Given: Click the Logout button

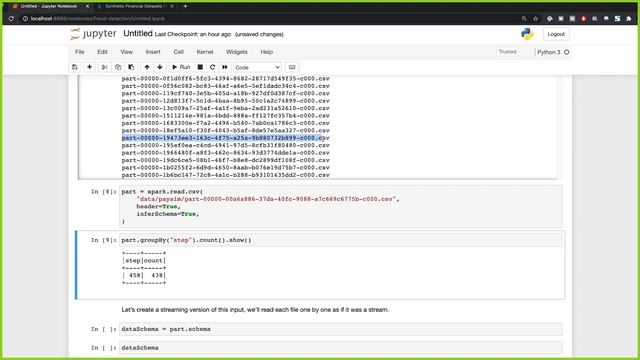Looking at the screenshot, I should pyautogui.click(x=556, y=34).
